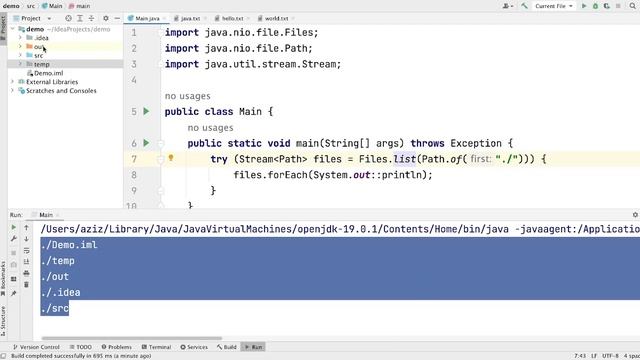Run with coverage icon in top toolbar
Image resolution: width=640 pixels, height=360 pixels.
click(x=607, y=6)
